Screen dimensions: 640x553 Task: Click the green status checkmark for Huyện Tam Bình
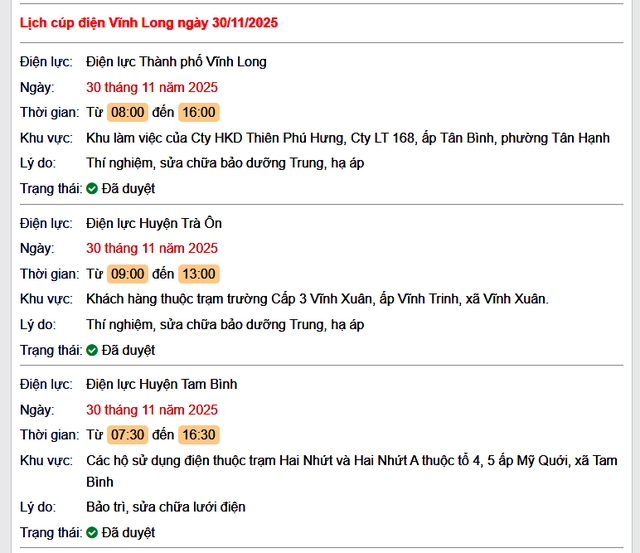click(x=92, y=533)
